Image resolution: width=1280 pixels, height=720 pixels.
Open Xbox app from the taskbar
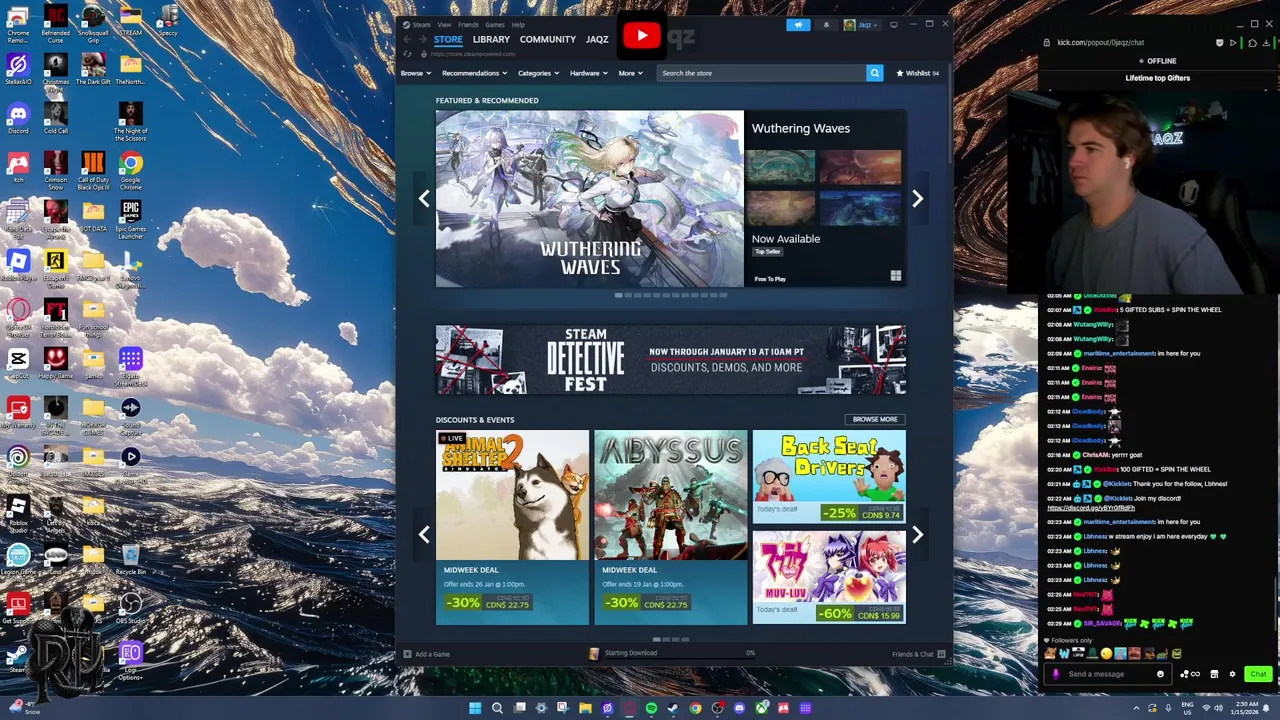[761, 708]
